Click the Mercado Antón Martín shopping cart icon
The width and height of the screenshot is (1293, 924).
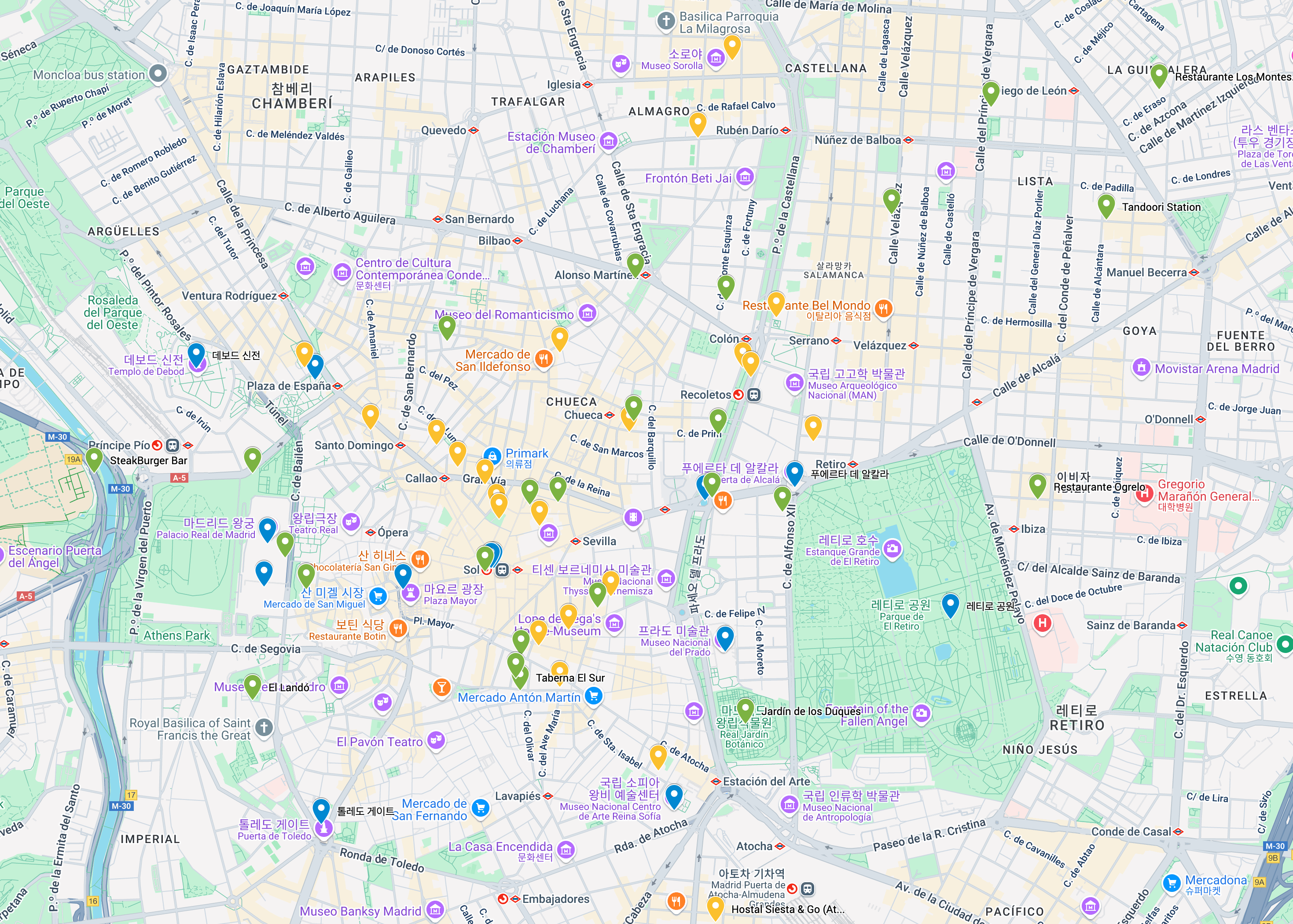(x=594, y=695)
